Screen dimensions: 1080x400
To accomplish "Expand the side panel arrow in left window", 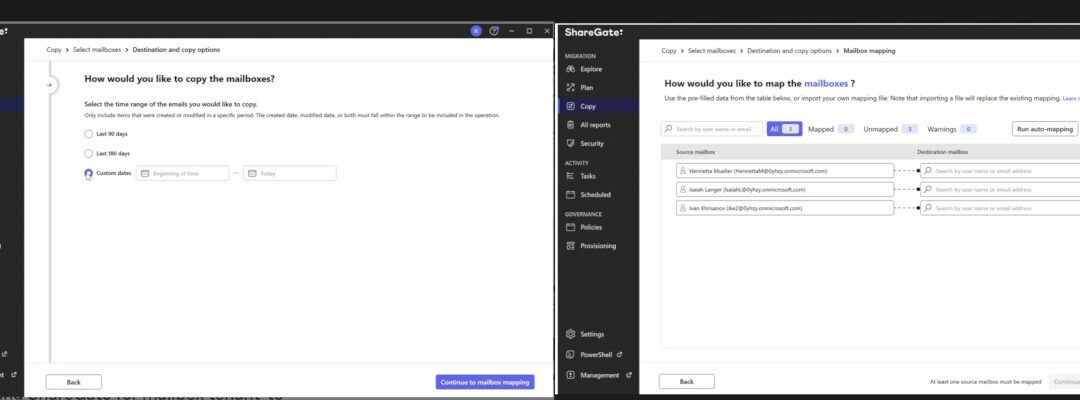I will point(49,85).
